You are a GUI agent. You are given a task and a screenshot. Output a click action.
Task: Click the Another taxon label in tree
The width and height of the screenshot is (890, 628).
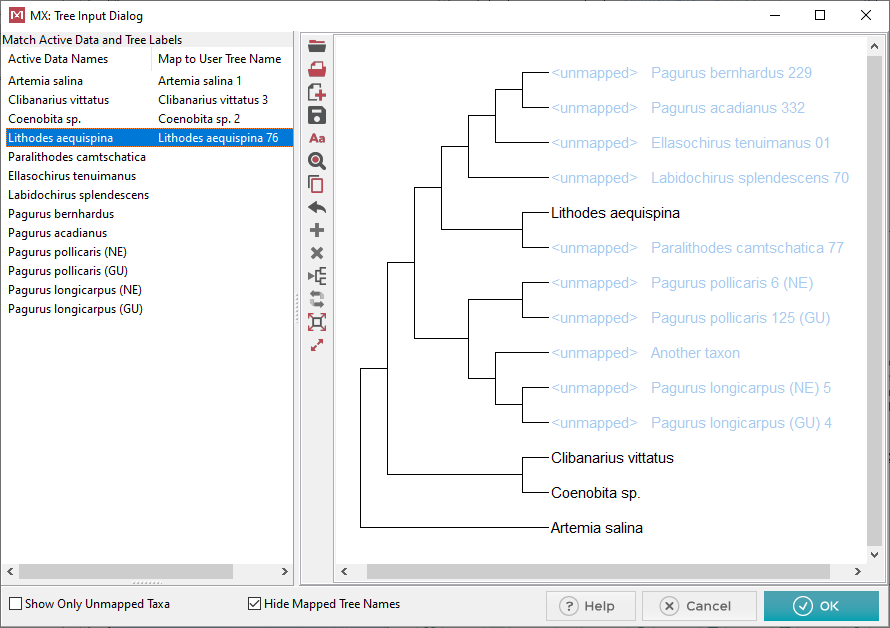(x=695, y=353)
